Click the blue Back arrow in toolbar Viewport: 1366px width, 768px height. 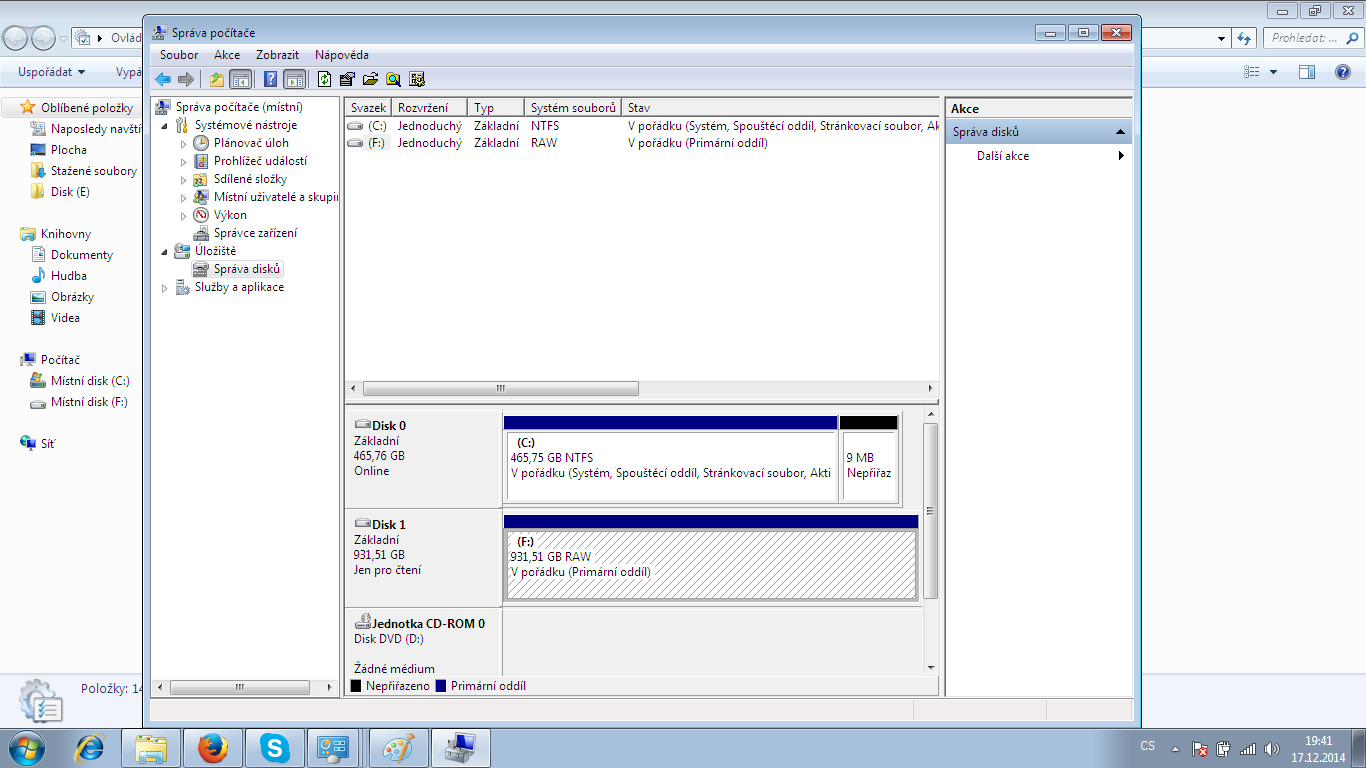[163, 80]
